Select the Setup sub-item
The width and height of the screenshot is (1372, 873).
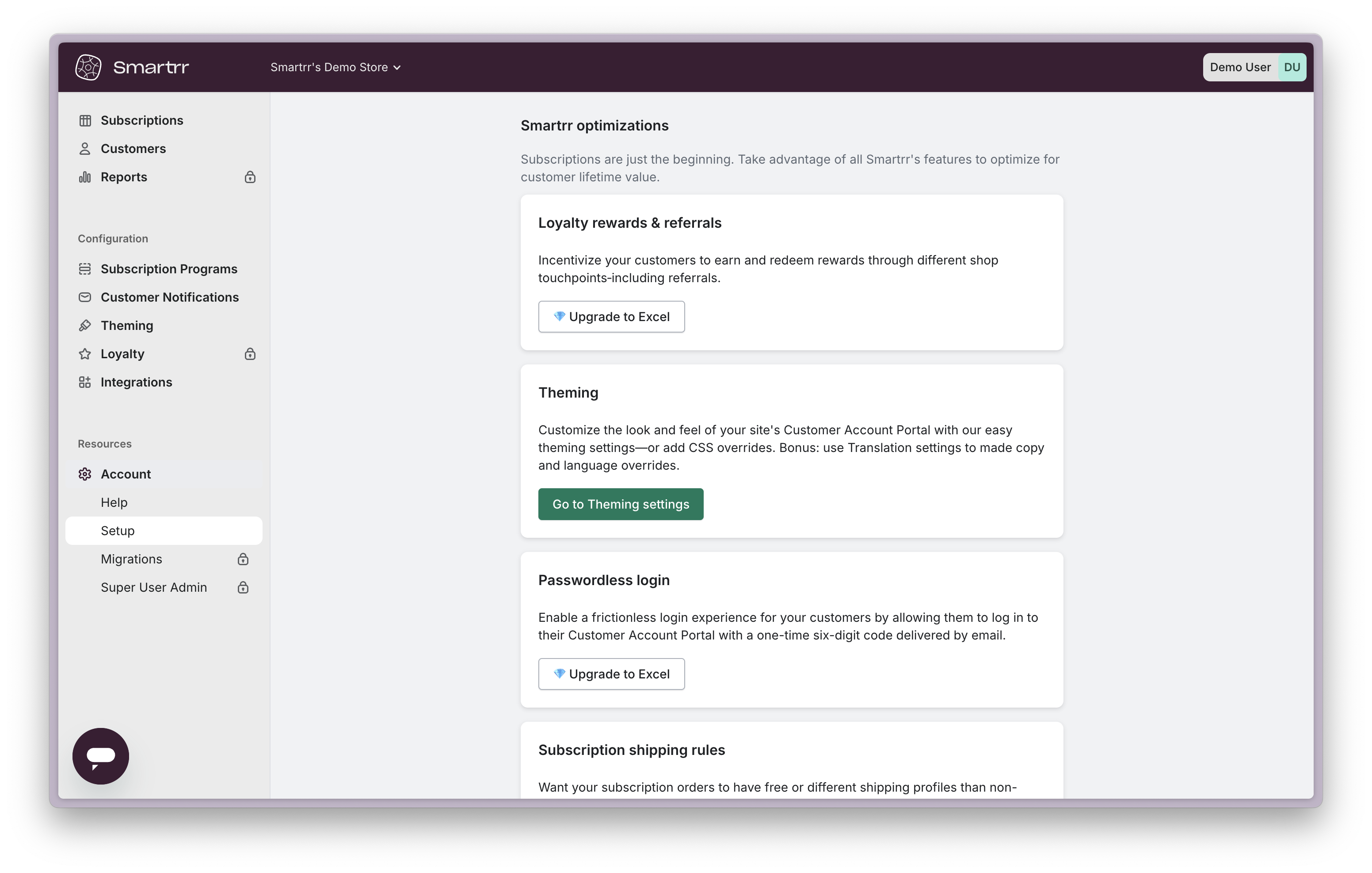click(164, 531)
